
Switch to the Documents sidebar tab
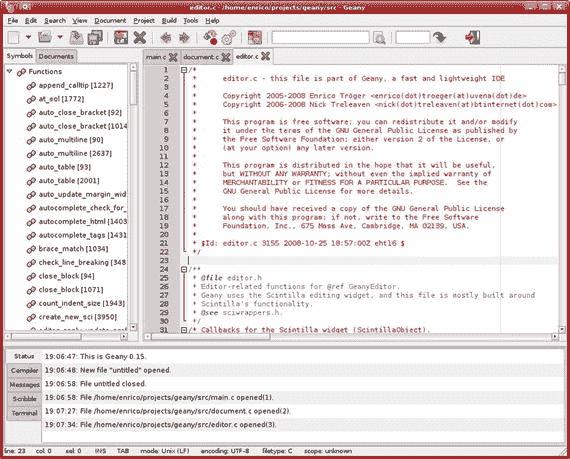56,56
